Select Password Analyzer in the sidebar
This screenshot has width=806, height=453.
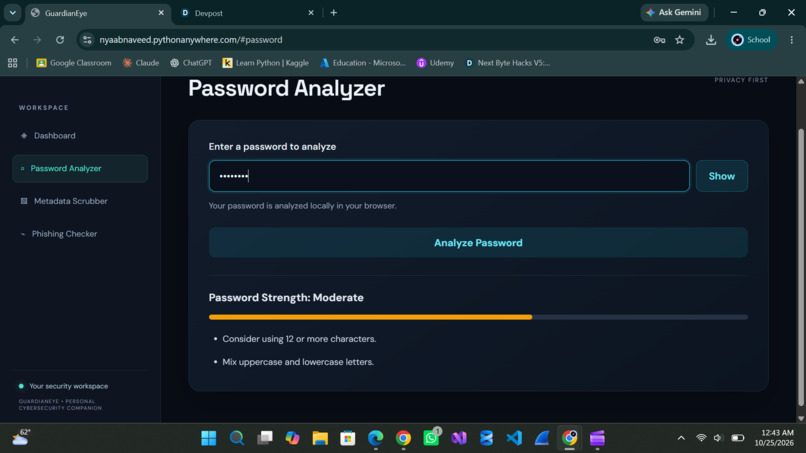click(80, 169)
